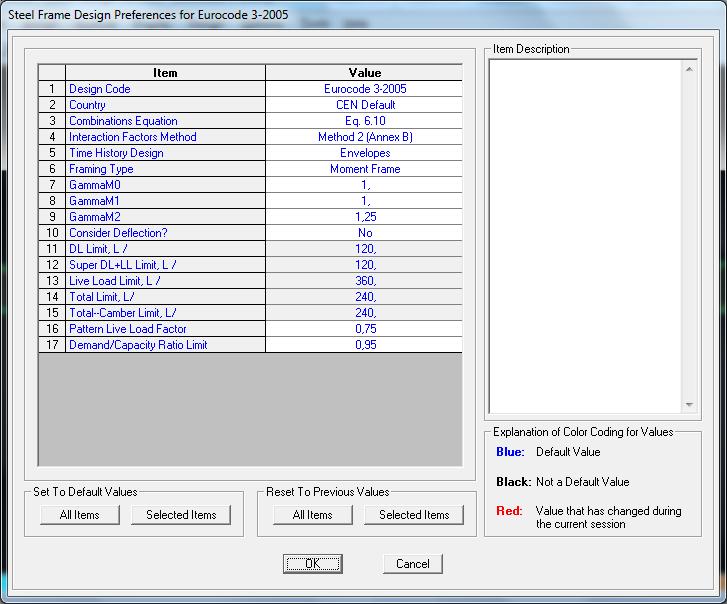Viewport: 727px width, 604px height.
Task: Select the GammaM0 item
Action: click(165, 184)
